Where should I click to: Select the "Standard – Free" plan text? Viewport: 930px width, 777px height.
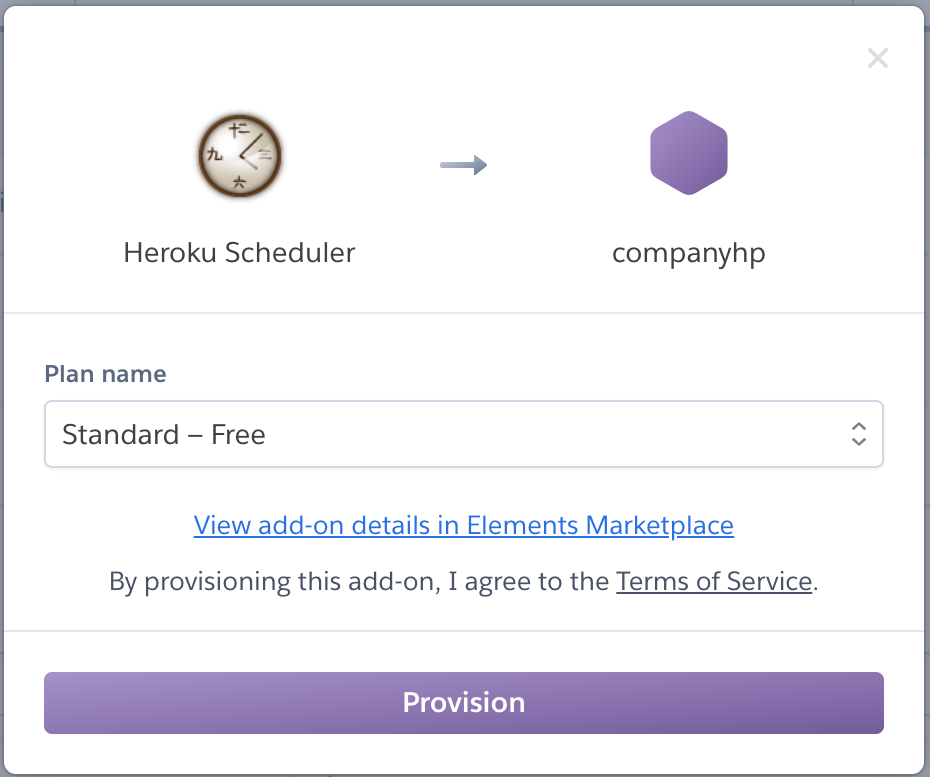point(164,435)
